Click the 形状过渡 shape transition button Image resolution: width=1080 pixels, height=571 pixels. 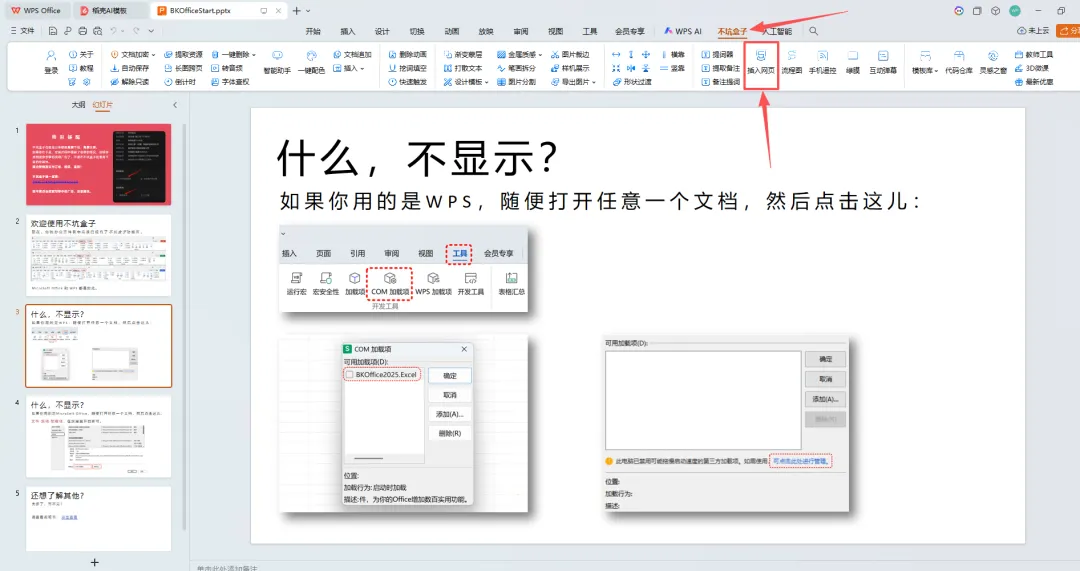[632, 82]
